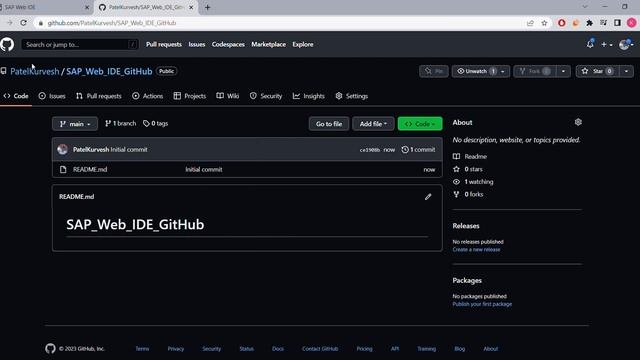Open README.md row's Initial commit message
The image size is (640, 360).
pyautogui.click(x=204, y=169)
